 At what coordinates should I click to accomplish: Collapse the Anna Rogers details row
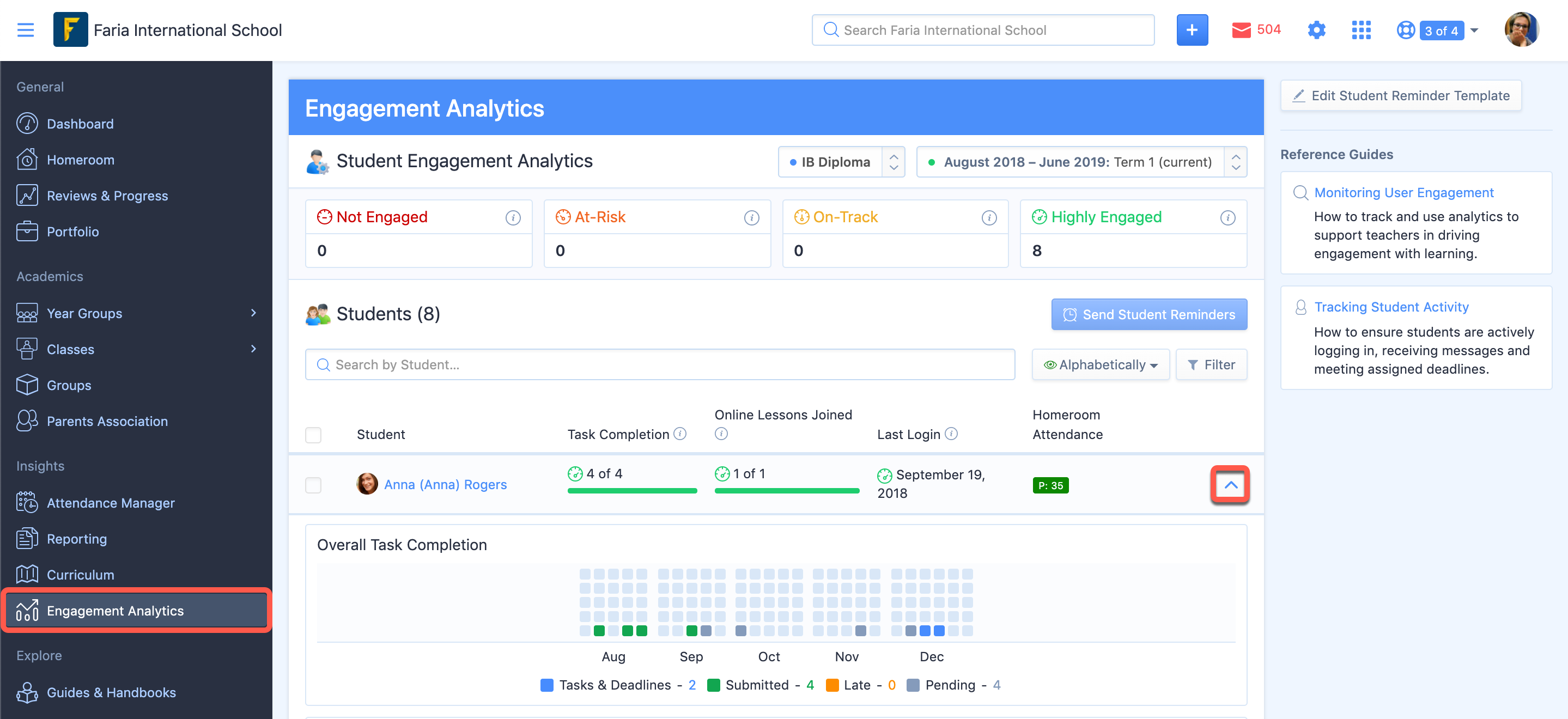pos(1230,485)
